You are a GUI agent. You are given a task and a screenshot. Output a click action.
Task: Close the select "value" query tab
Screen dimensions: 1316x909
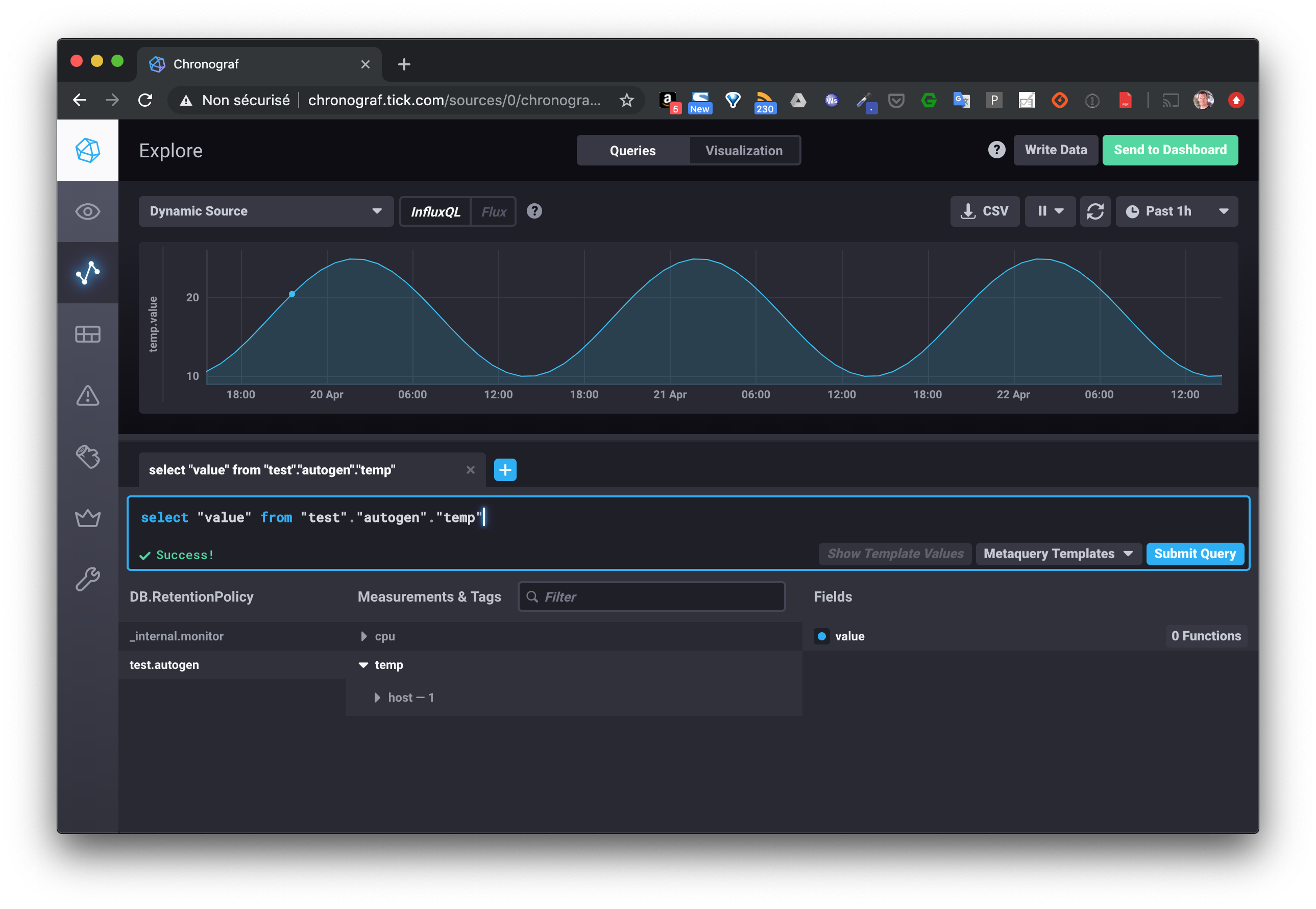tap(470, 470)
